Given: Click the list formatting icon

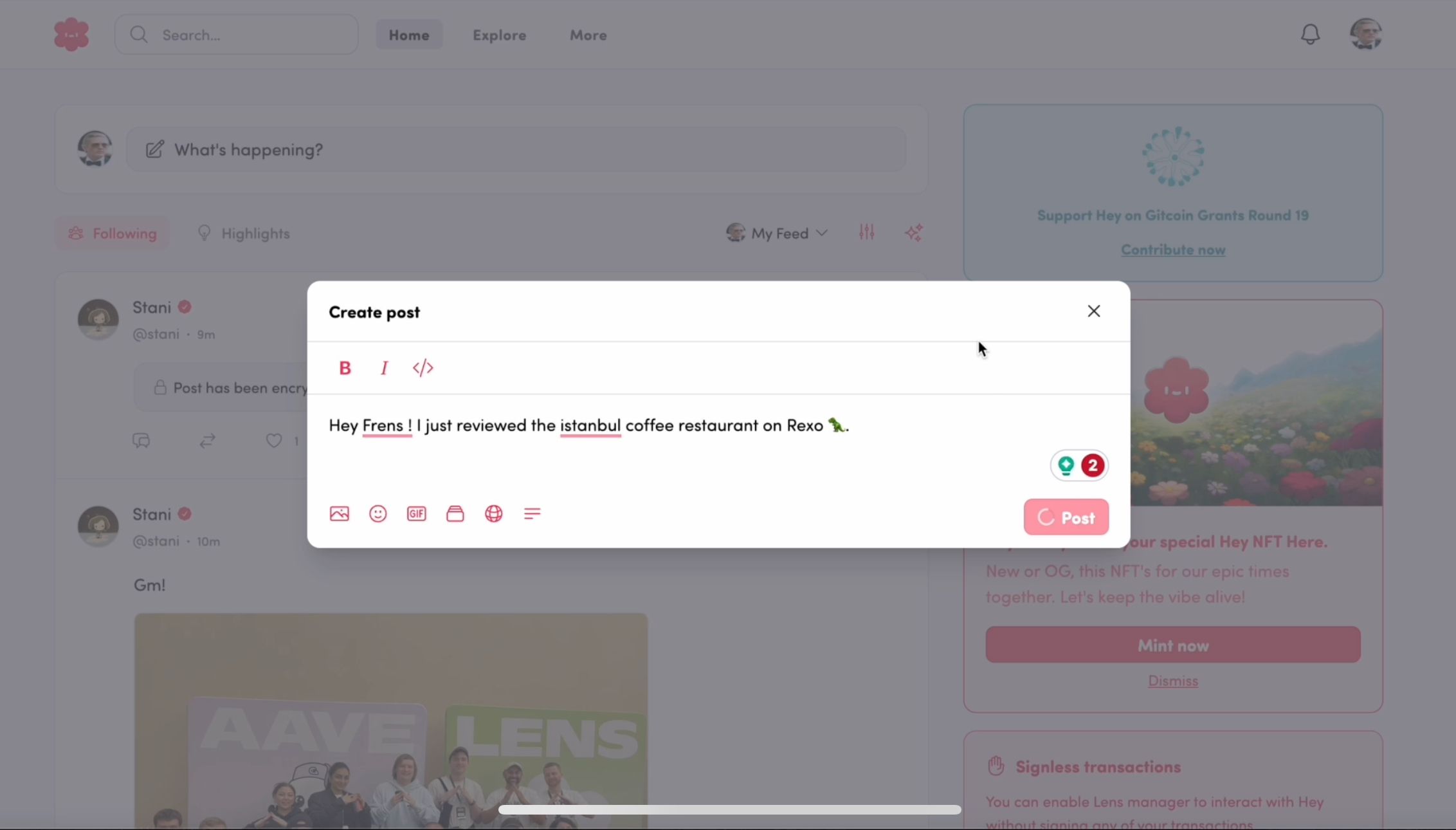Looking at the screenshot, I should click(532, 513).
